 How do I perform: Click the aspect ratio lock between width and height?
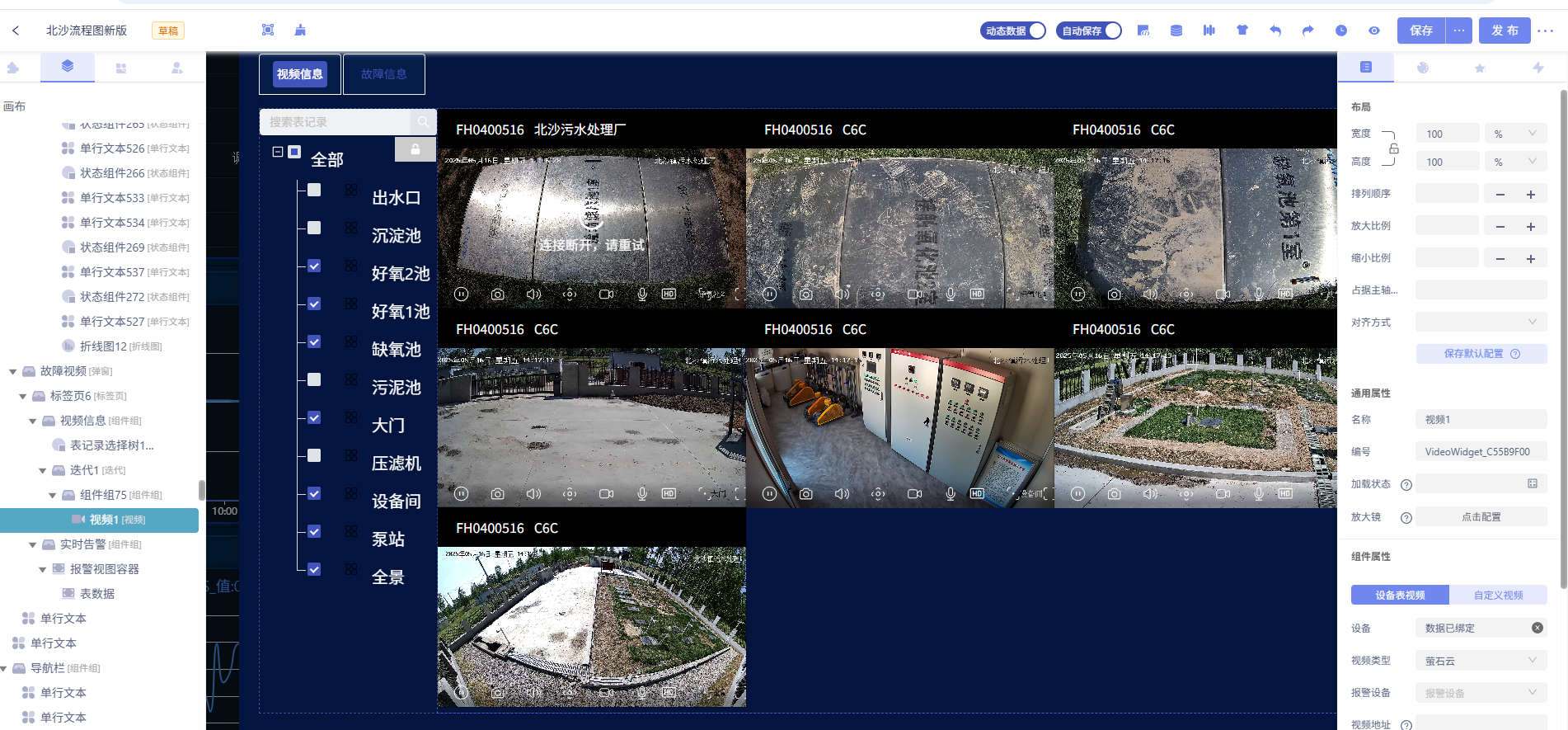pos(1394,148)
